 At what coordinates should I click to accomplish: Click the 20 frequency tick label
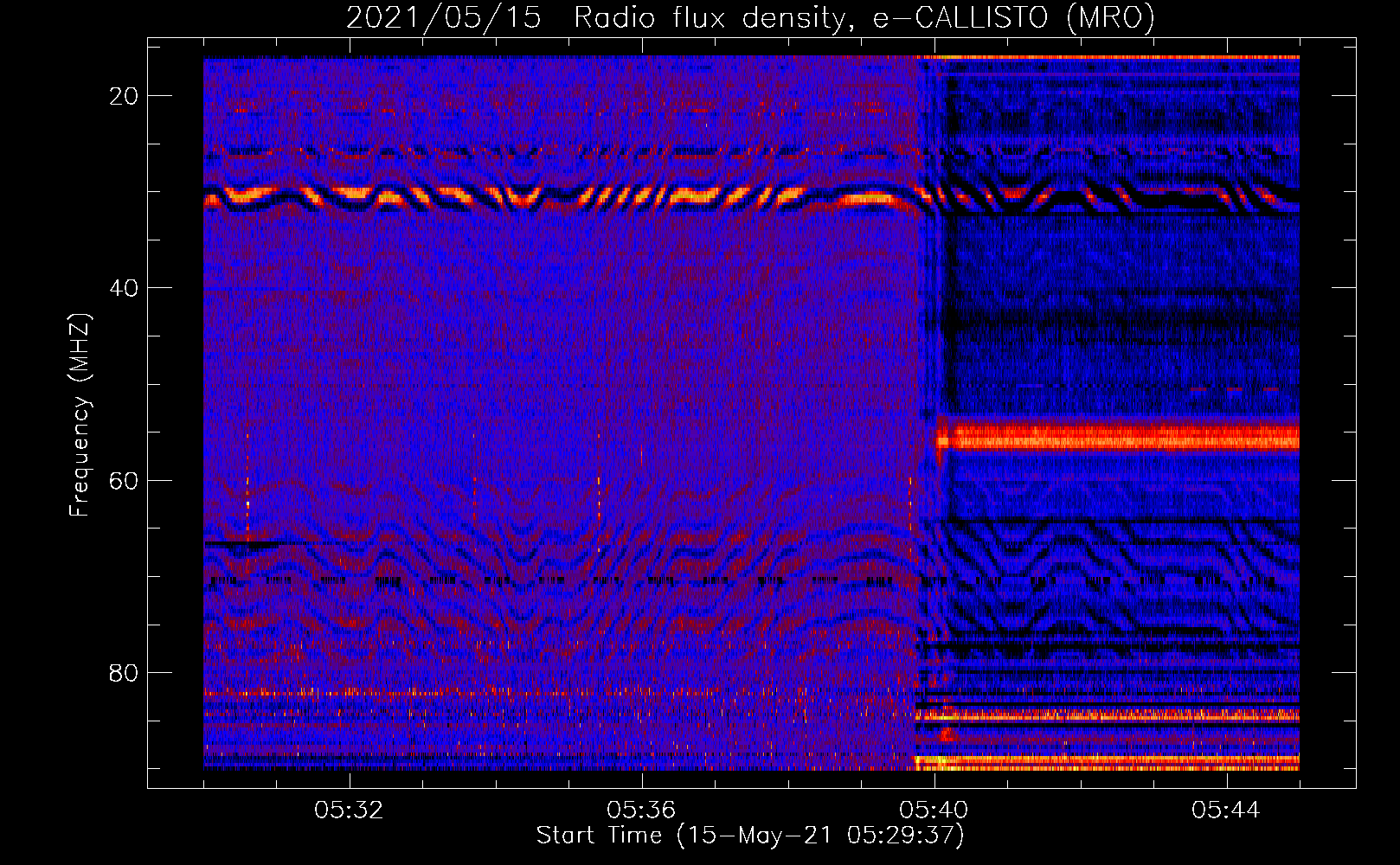coord(124,96)
